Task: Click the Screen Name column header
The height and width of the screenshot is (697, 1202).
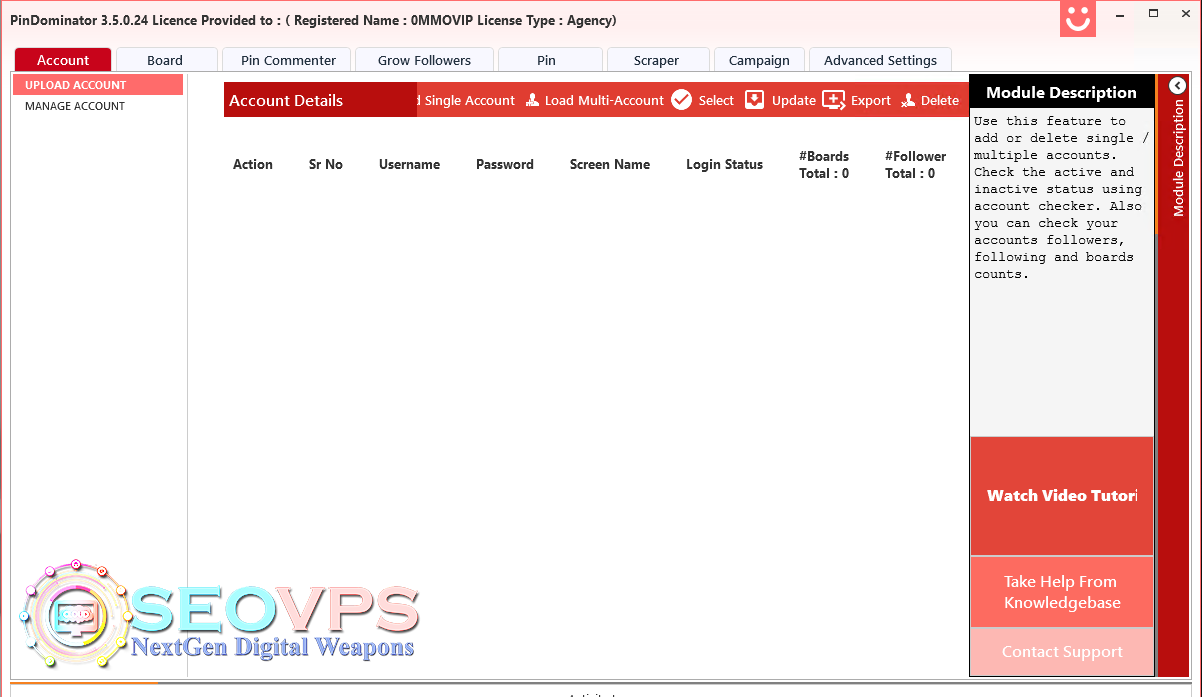Action: (610, 164)
